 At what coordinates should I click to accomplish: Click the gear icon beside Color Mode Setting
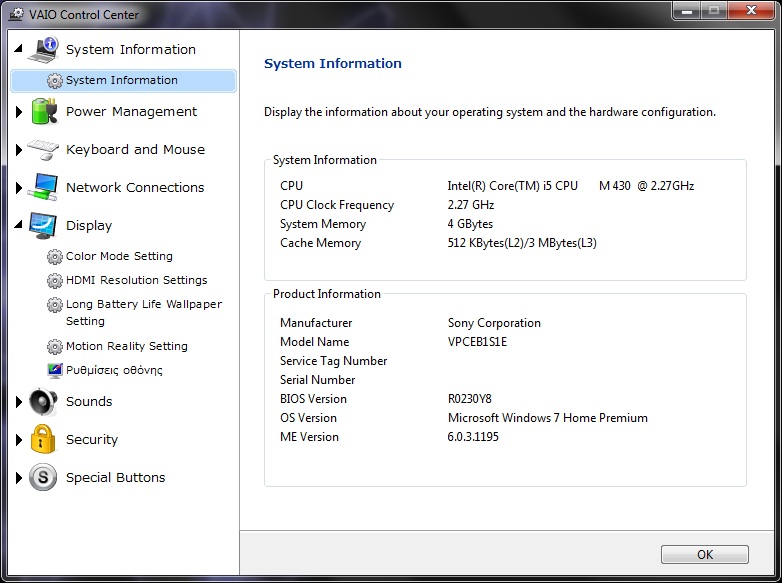(54, 256)
